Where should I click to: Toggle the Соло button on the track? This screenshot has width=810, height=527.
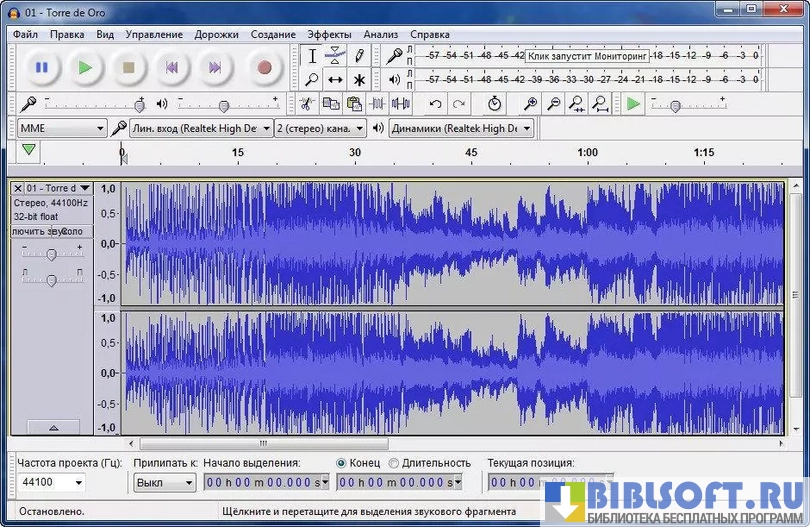72,231
